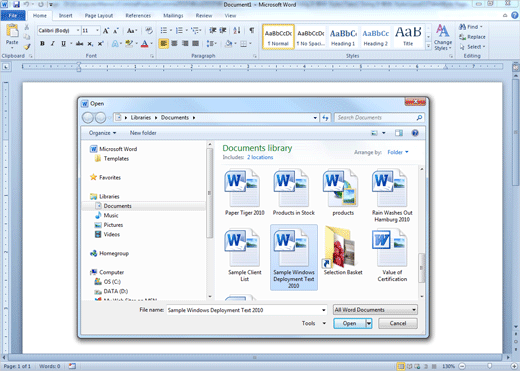Click the Word Help icon in ribbon

click(515, 15)
